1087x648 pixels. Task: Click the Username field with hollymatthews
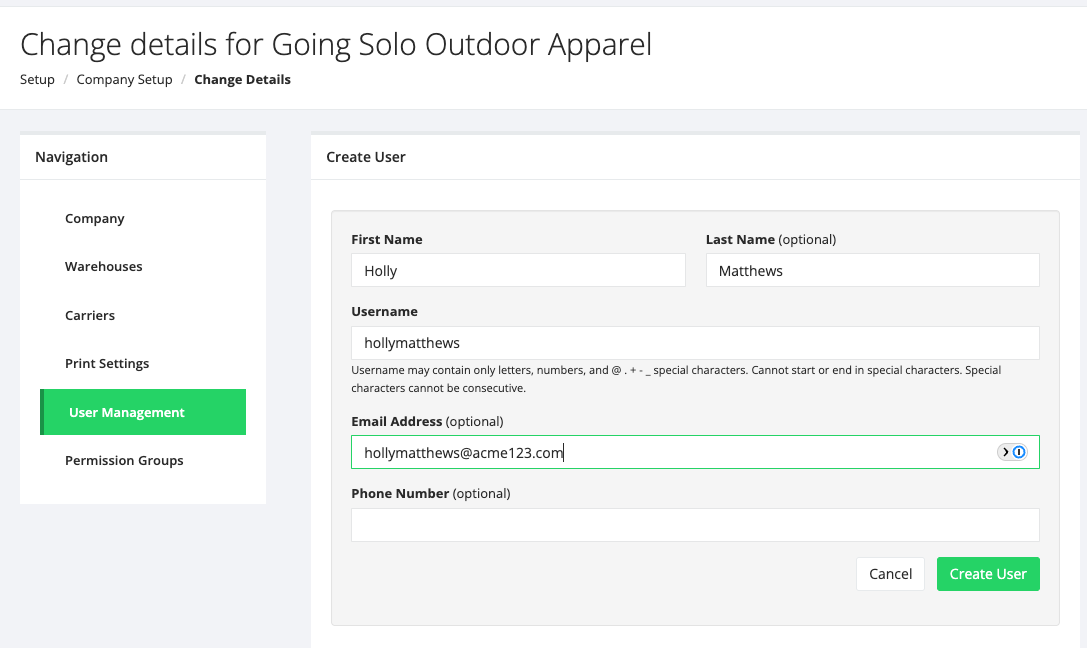[x=695, y=343]
